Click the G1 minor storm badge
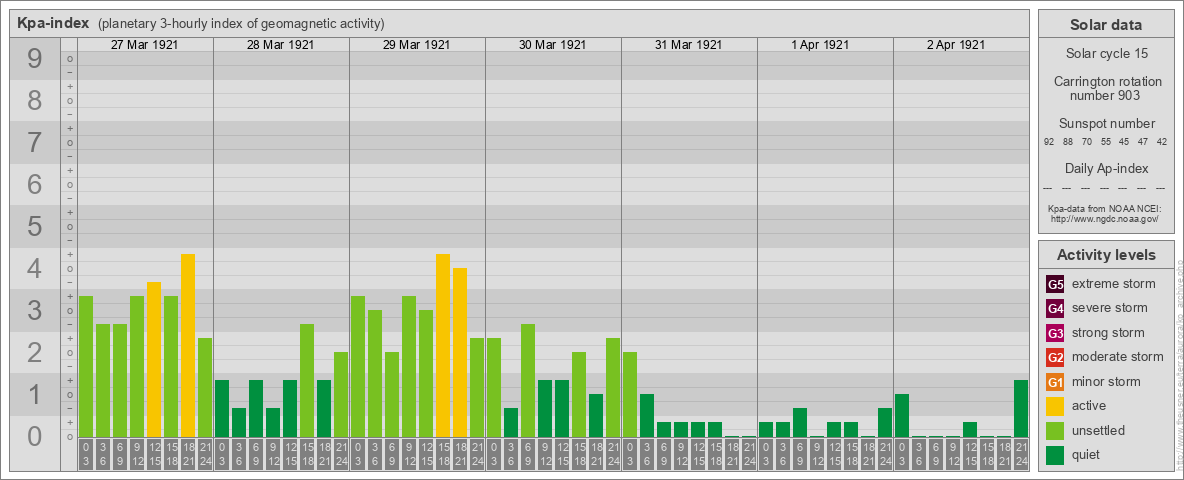The image size is (1184, 480). (1055, 382)
